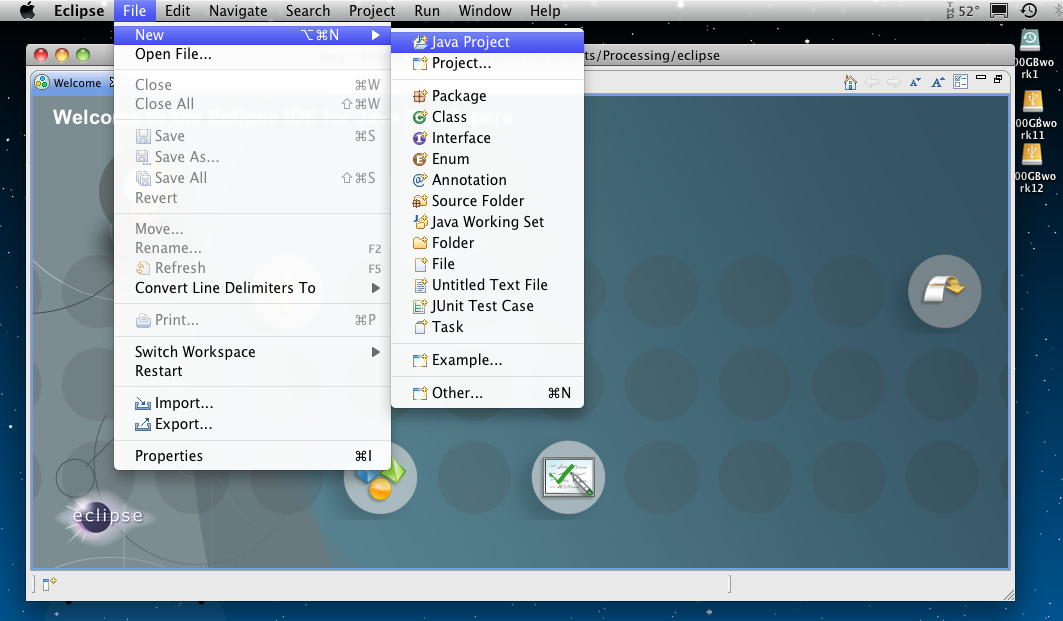The image size is (1063, 621).
Task: Enlarge font size on Welcome page
Action: [938, 83]
